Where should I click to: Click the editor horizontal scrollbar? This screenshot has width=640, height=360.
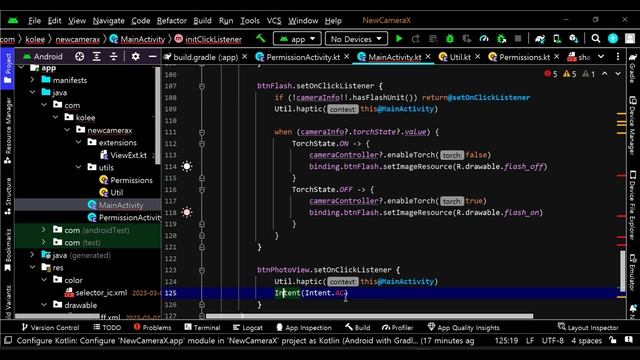[x=369, y=316]
